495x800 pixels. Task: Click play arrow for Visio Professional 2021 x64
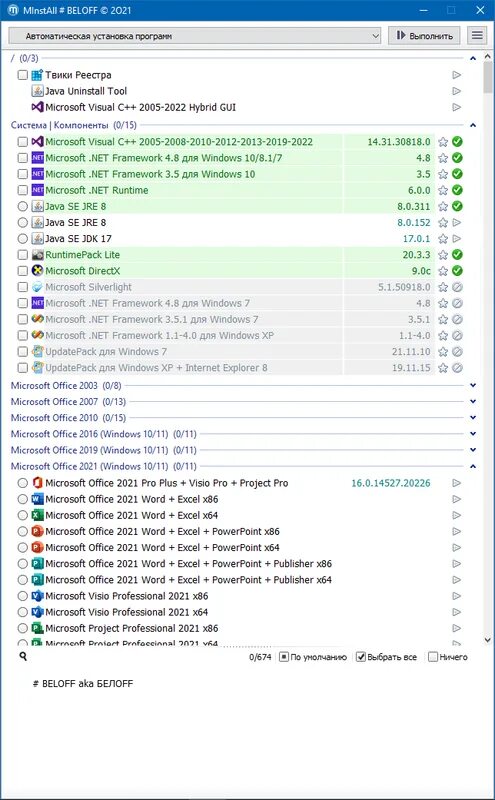click(x=457, y=612)
